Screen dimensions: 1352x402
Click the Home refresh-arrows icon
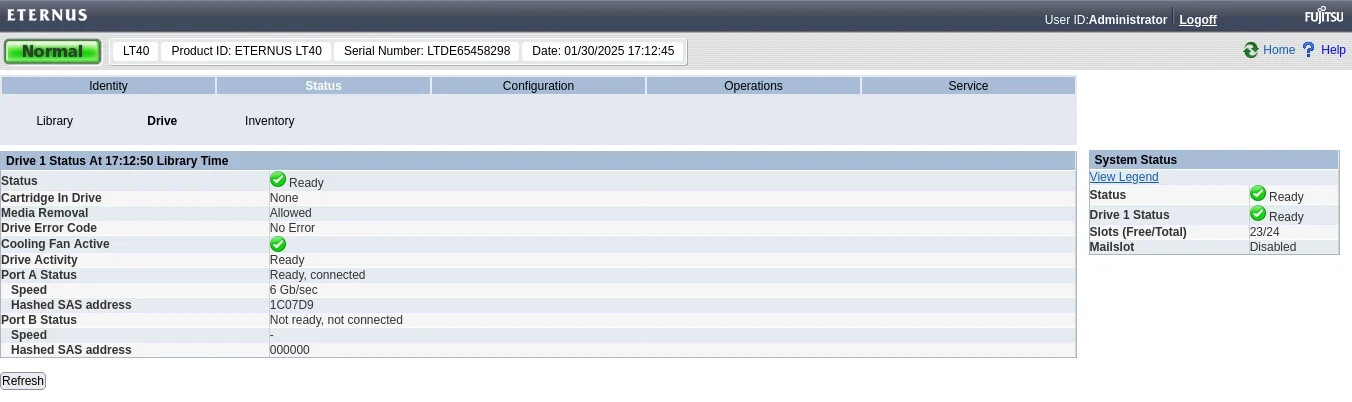1250,50
